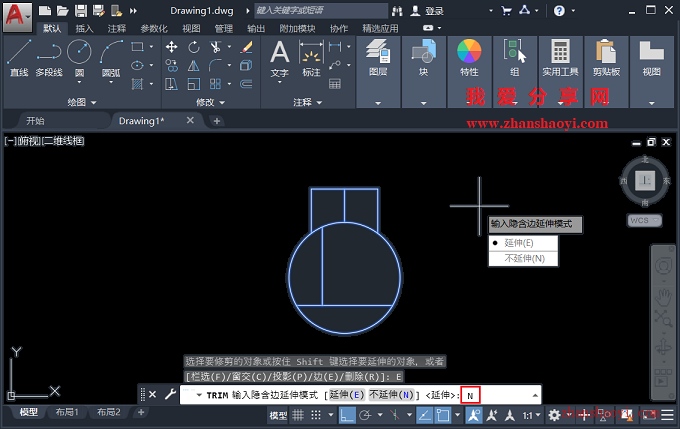
Task: Toggle isometric drafting in status bar
Action: [395, 416]
